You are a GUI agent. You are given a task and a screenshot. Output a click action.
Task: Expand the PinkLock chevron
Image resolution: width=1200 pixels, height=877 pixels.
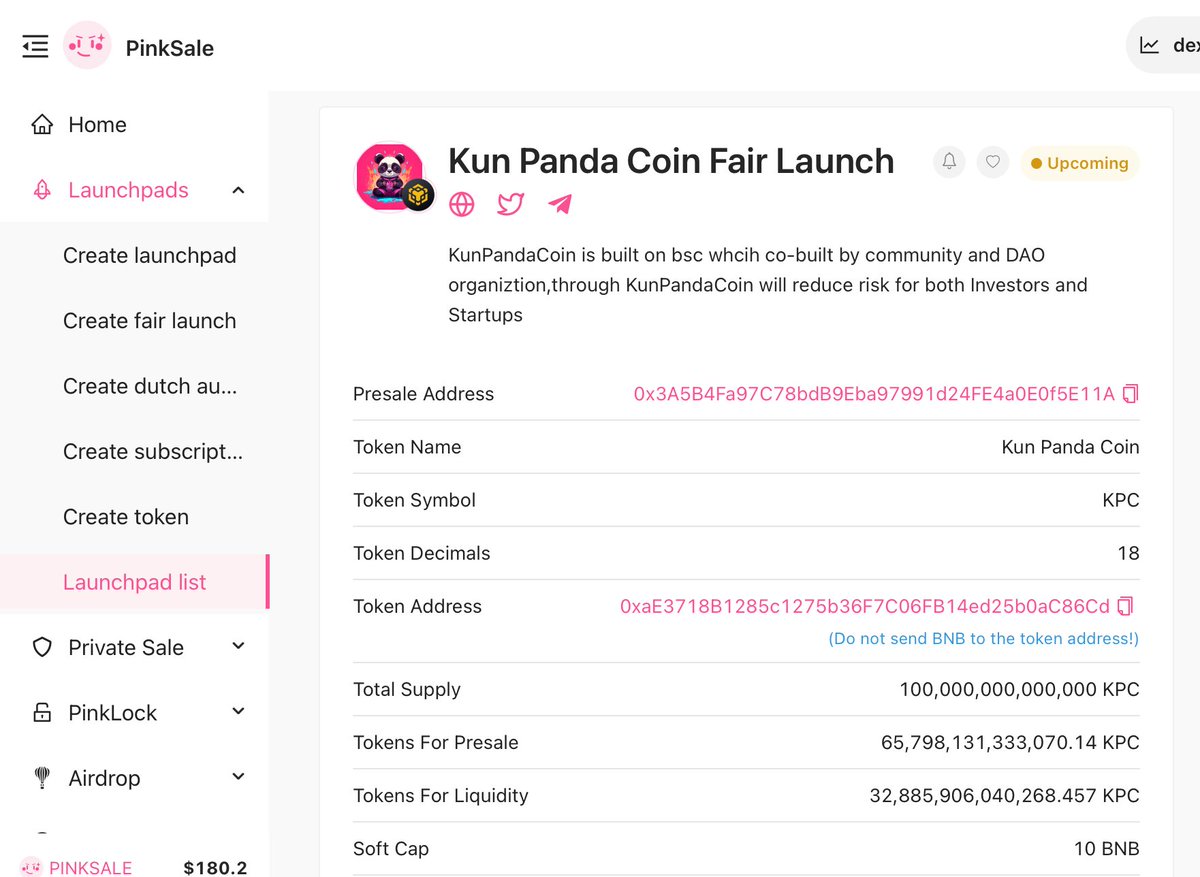click(238, 712)
